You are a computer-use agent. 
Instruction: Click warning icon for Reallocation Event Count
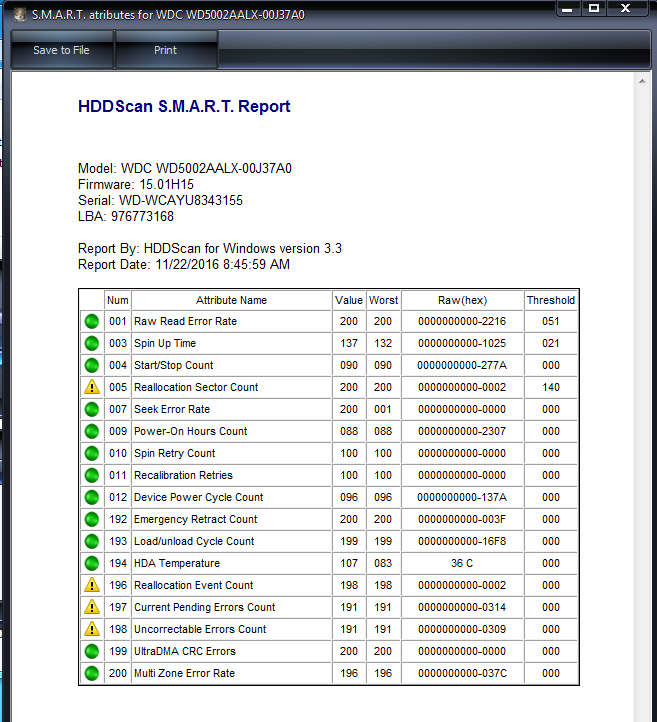pyautogui.click(x=92, y=585)
